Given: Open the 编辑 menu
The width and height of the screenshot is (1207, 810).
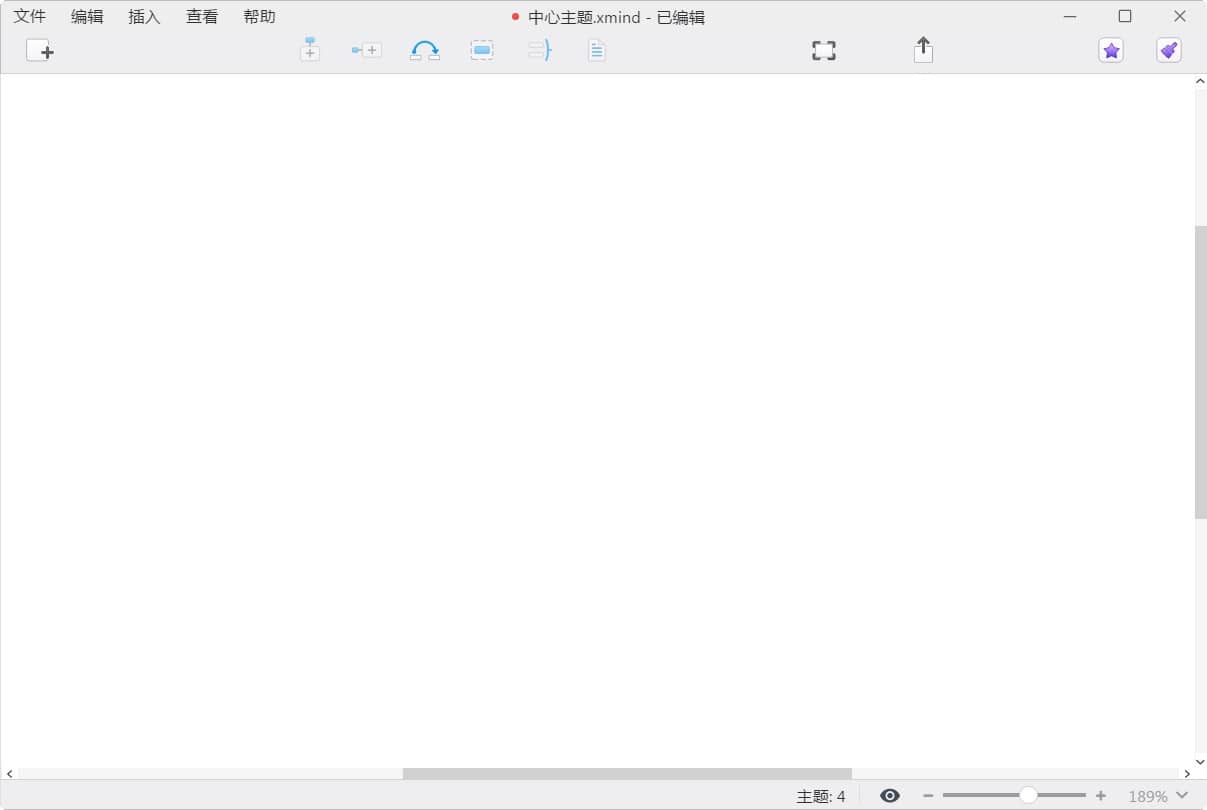Looking at the screenshot, I should [87, 17].
